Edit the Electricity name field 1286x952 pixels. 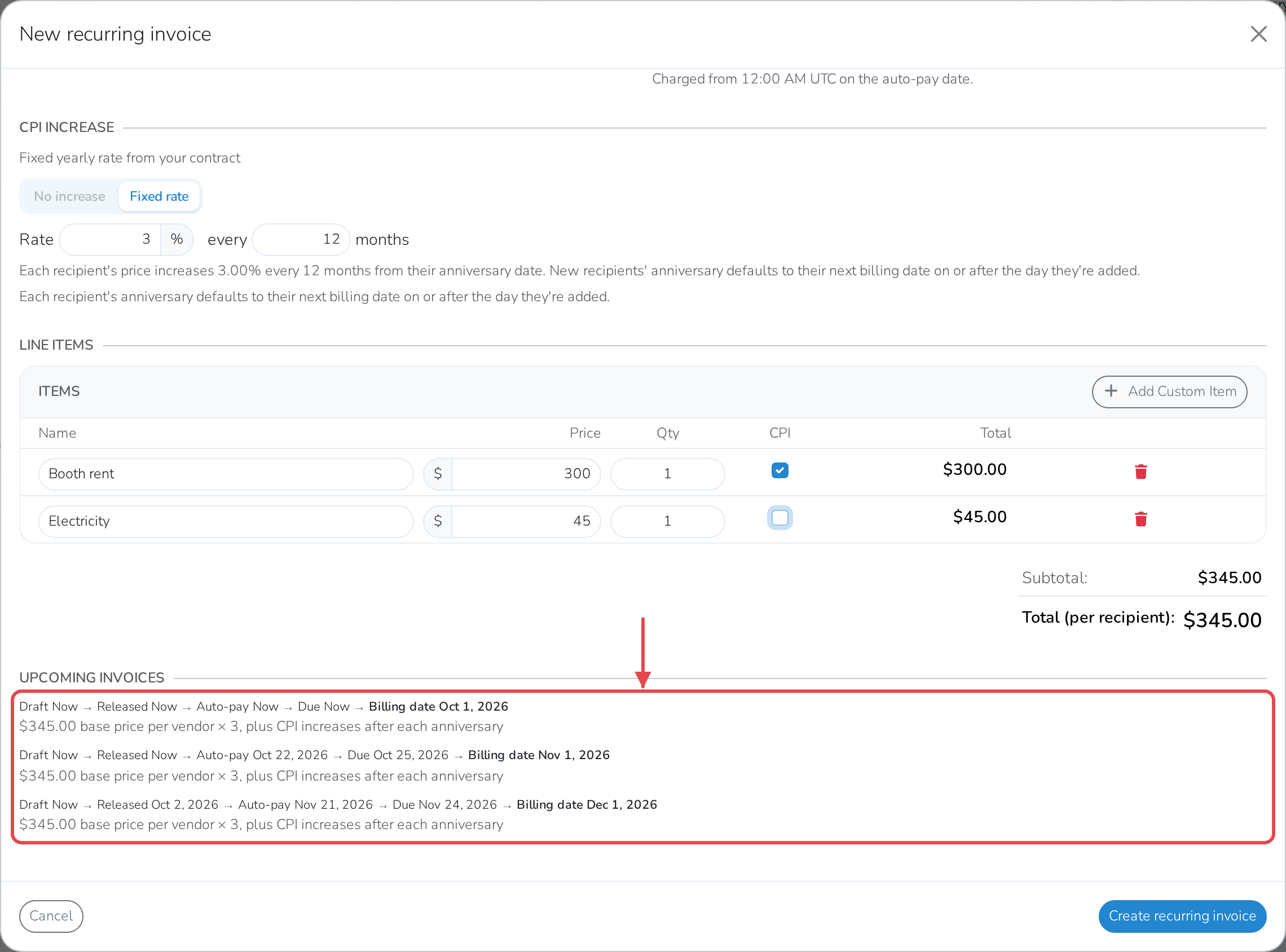click(226, 521)
